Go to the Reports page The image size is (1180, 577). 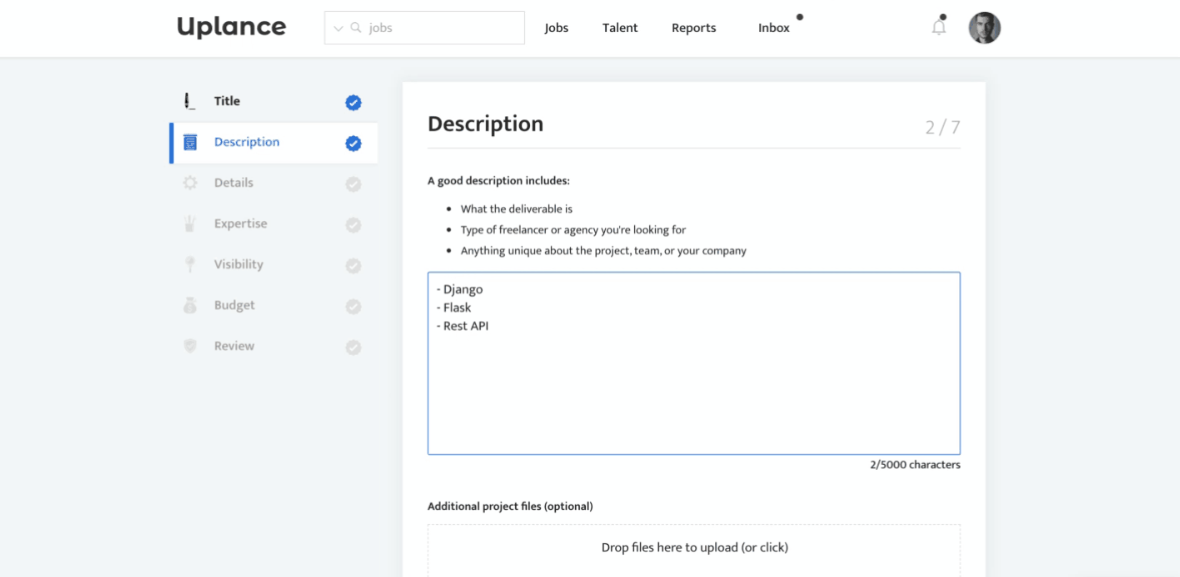pyautogui.click(x=693, y=28)
